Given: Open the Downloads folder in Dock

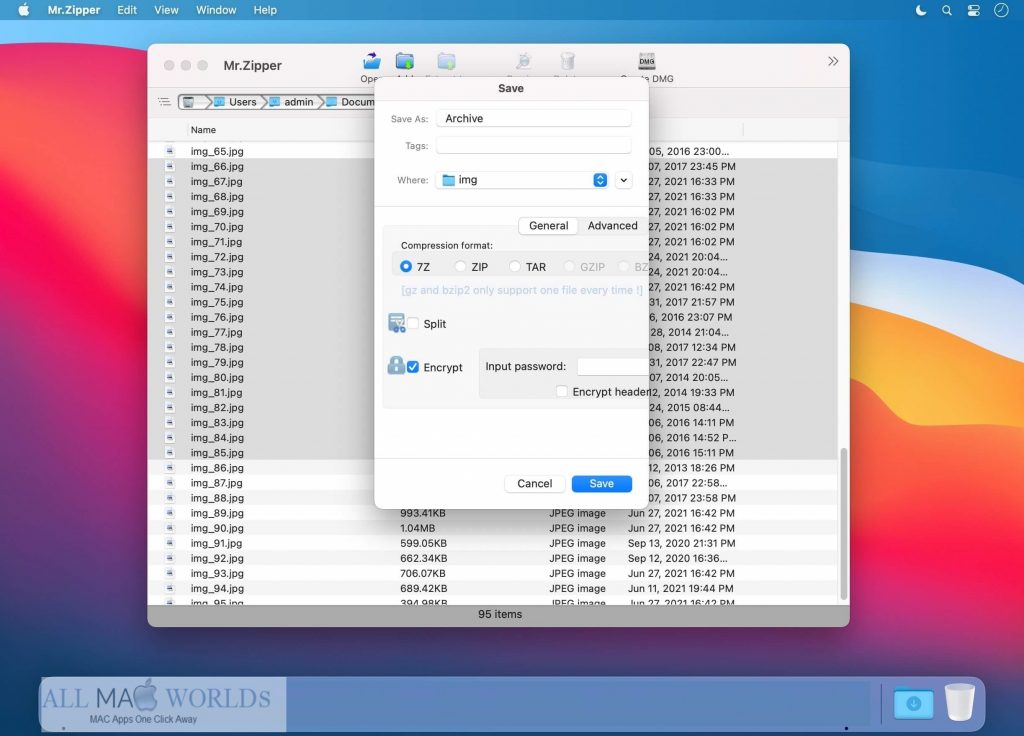Looking at the screenshot, I should point(913,703).
